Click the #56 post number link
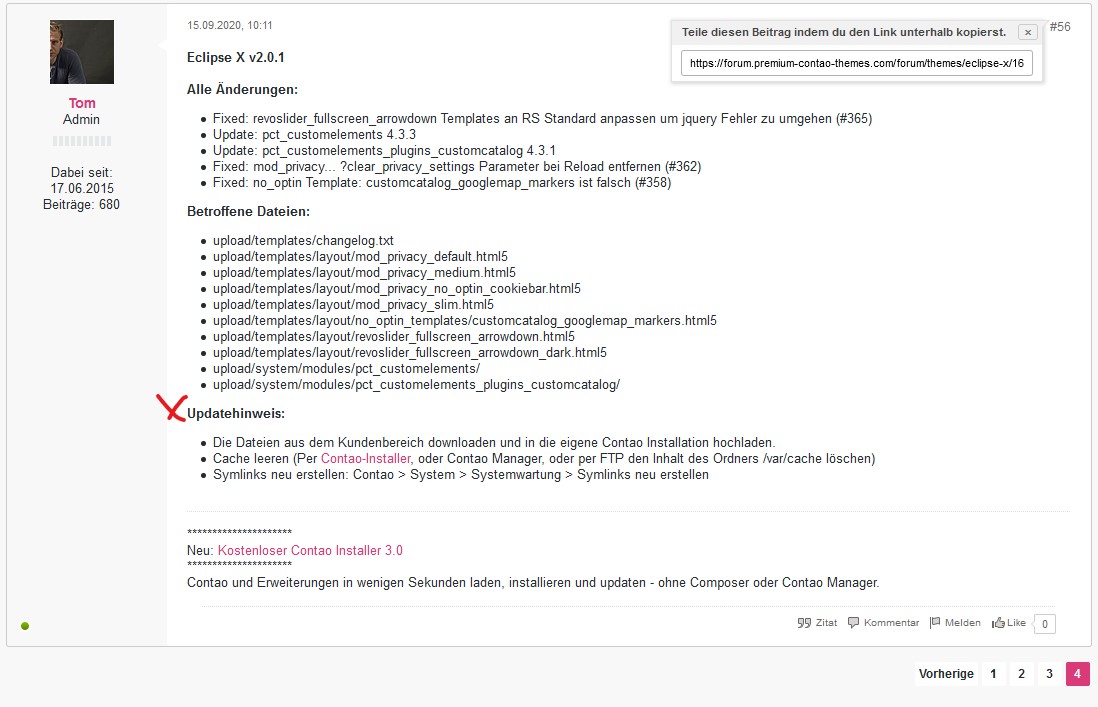1098x707 pixels. pos(1059,27)
